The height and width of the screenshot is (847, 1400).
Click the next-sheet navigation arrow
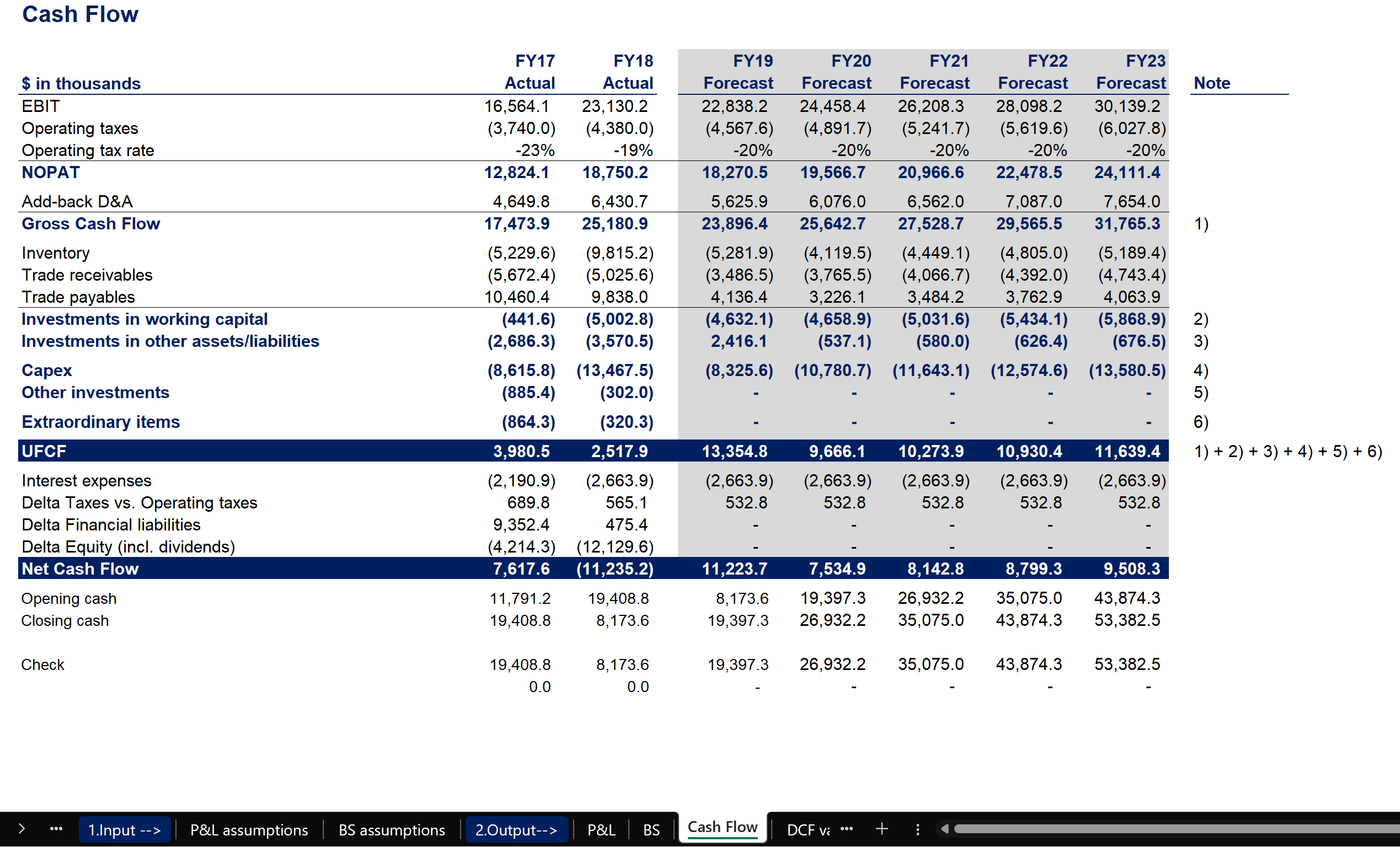(22, 829)
